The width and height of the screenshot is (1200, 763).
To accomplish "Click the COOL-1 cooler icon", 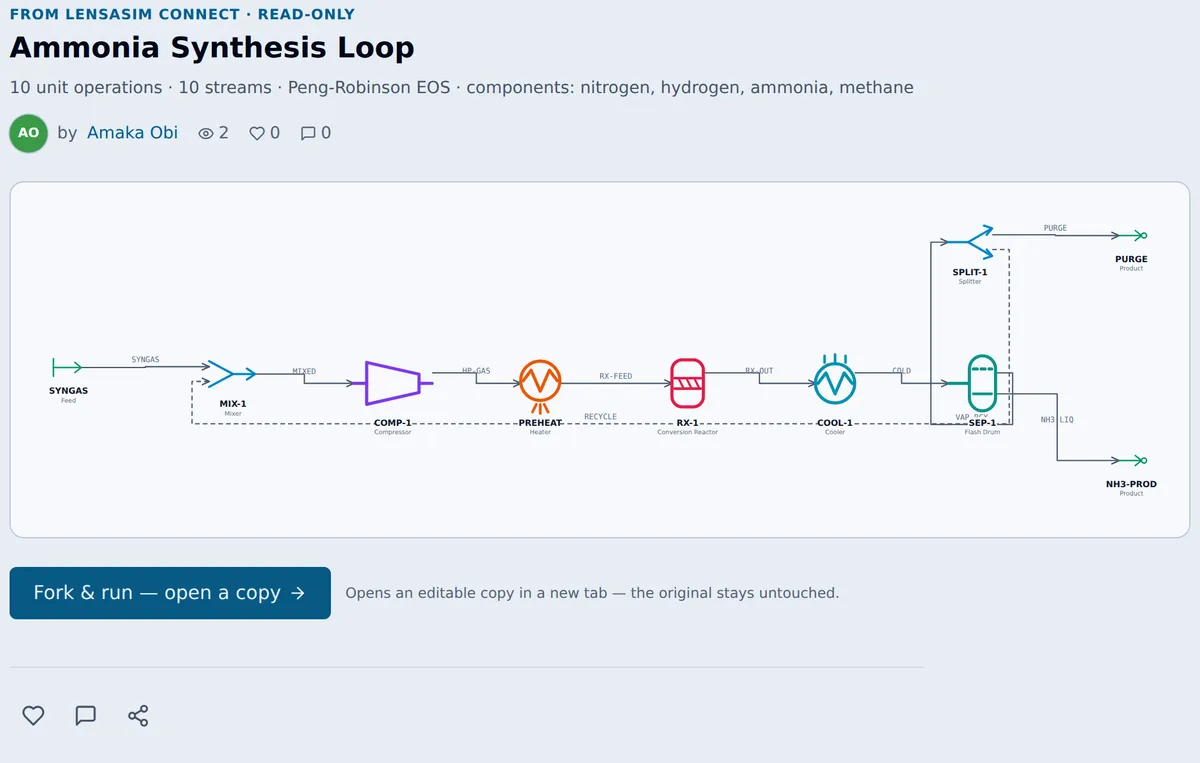I will pyautogui.click(x=835, y=380).
